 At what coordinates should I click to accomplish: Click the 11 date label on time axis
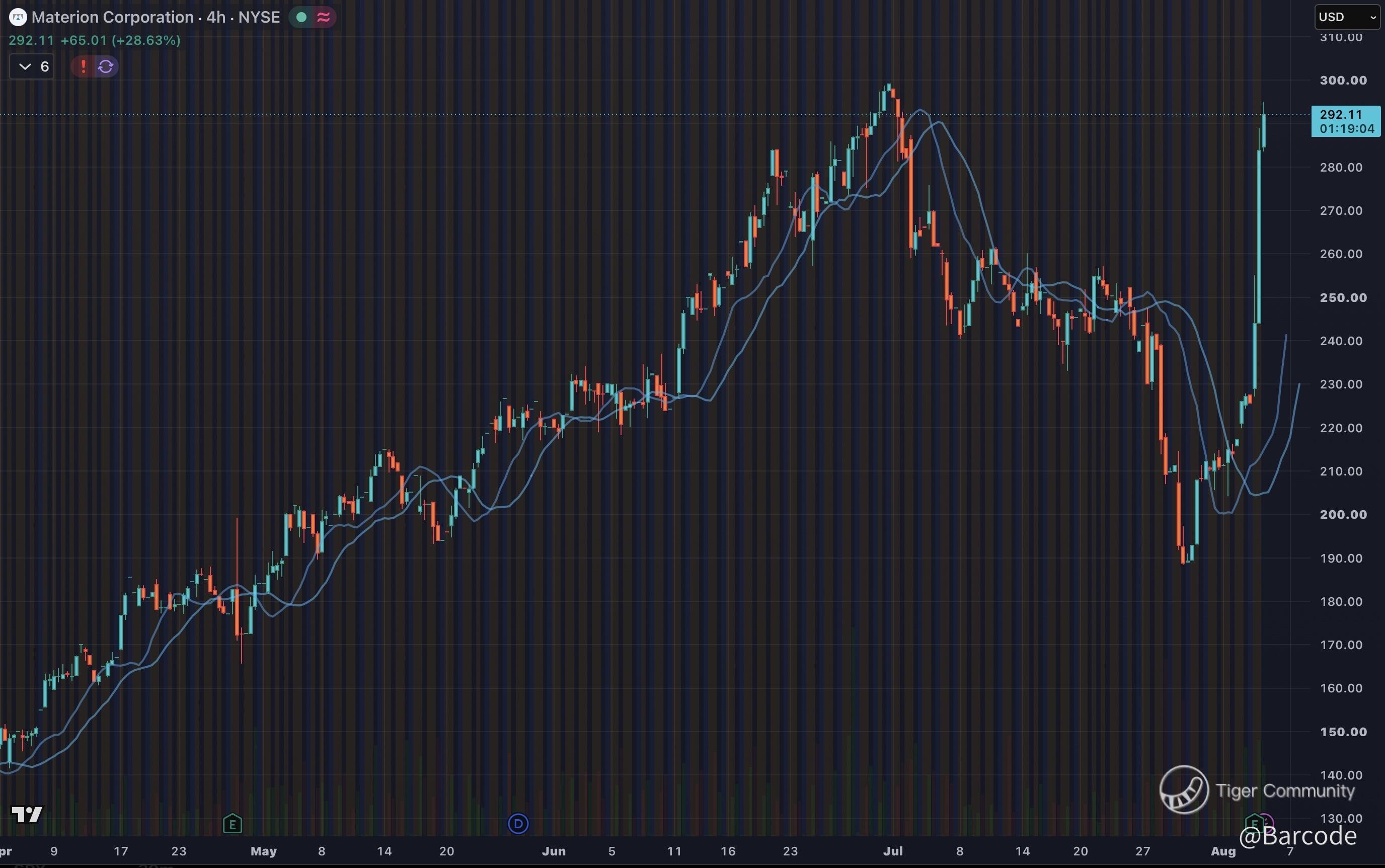click(x=674, y=851)
